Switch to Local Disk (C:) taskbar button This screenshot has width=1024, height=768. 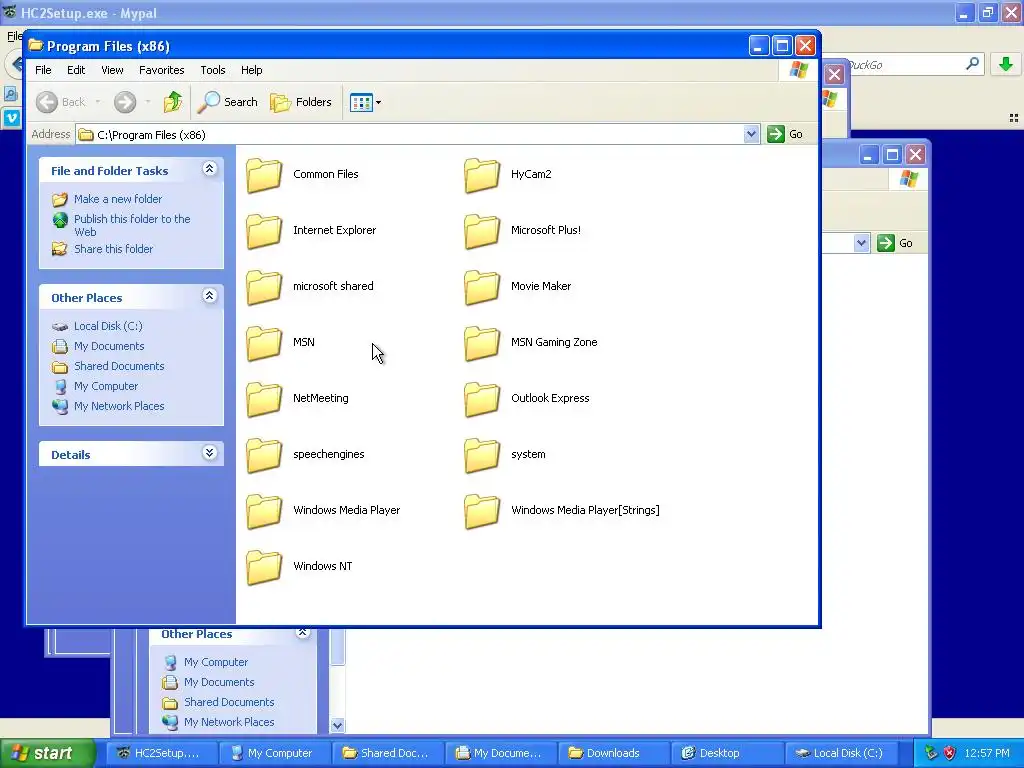[840, 753]
